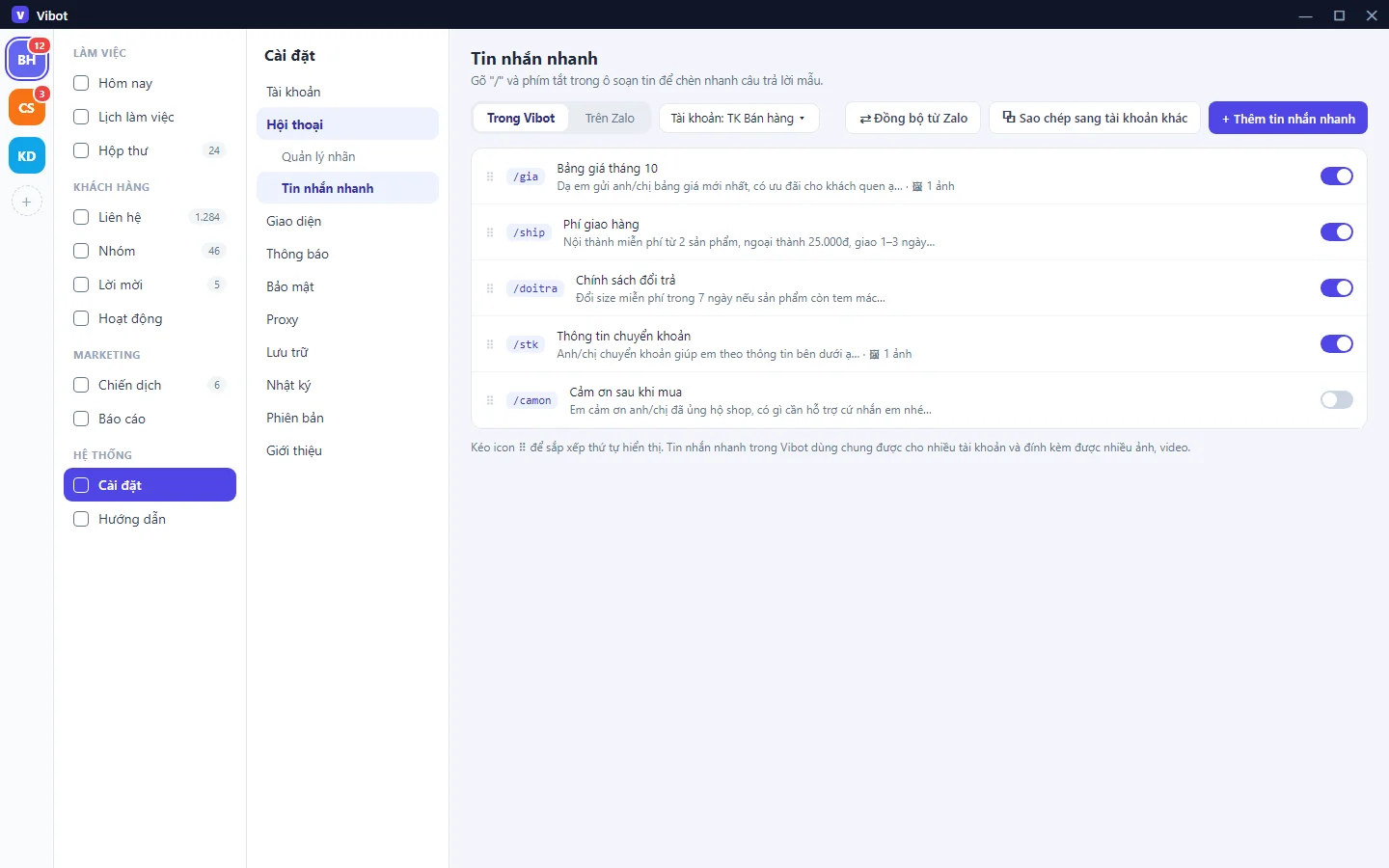The height and width of the screenshot is (868, 1389).
Task: Disable the Bảng giá tháng 10 toggle
Action: [x=1336, y=176]
